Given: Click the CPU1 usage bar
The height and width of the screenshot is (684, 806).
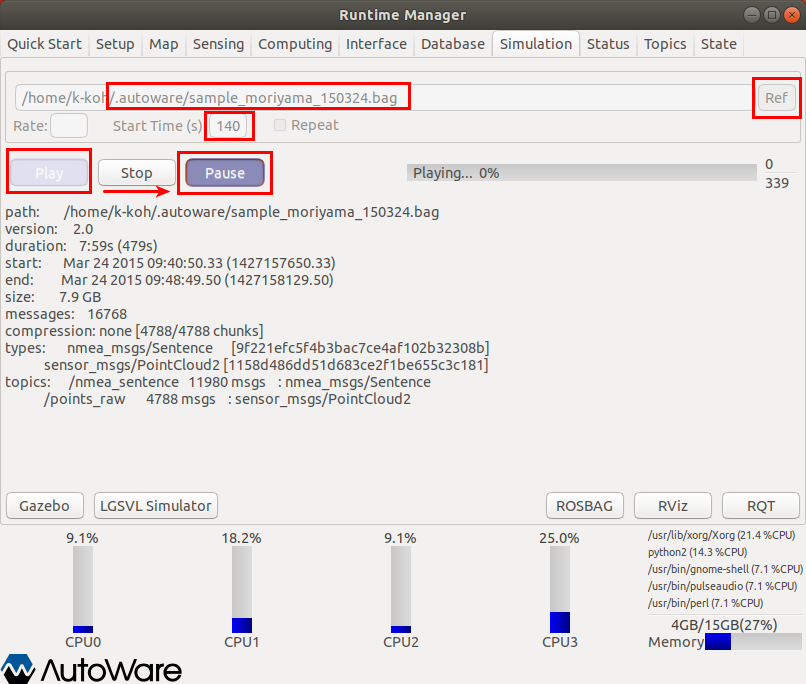Looking at the screenshot, I should point(242,589).
